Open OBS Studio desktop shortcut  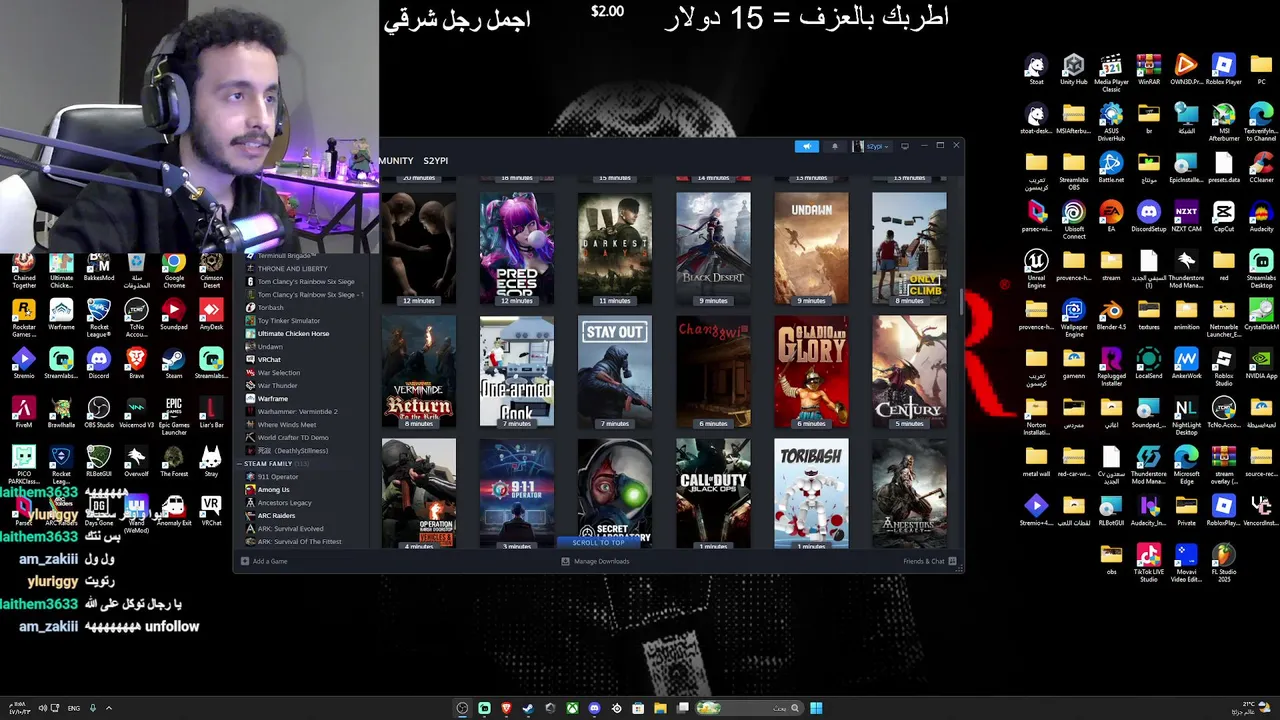pyautogui.click(x=99, y=414)
